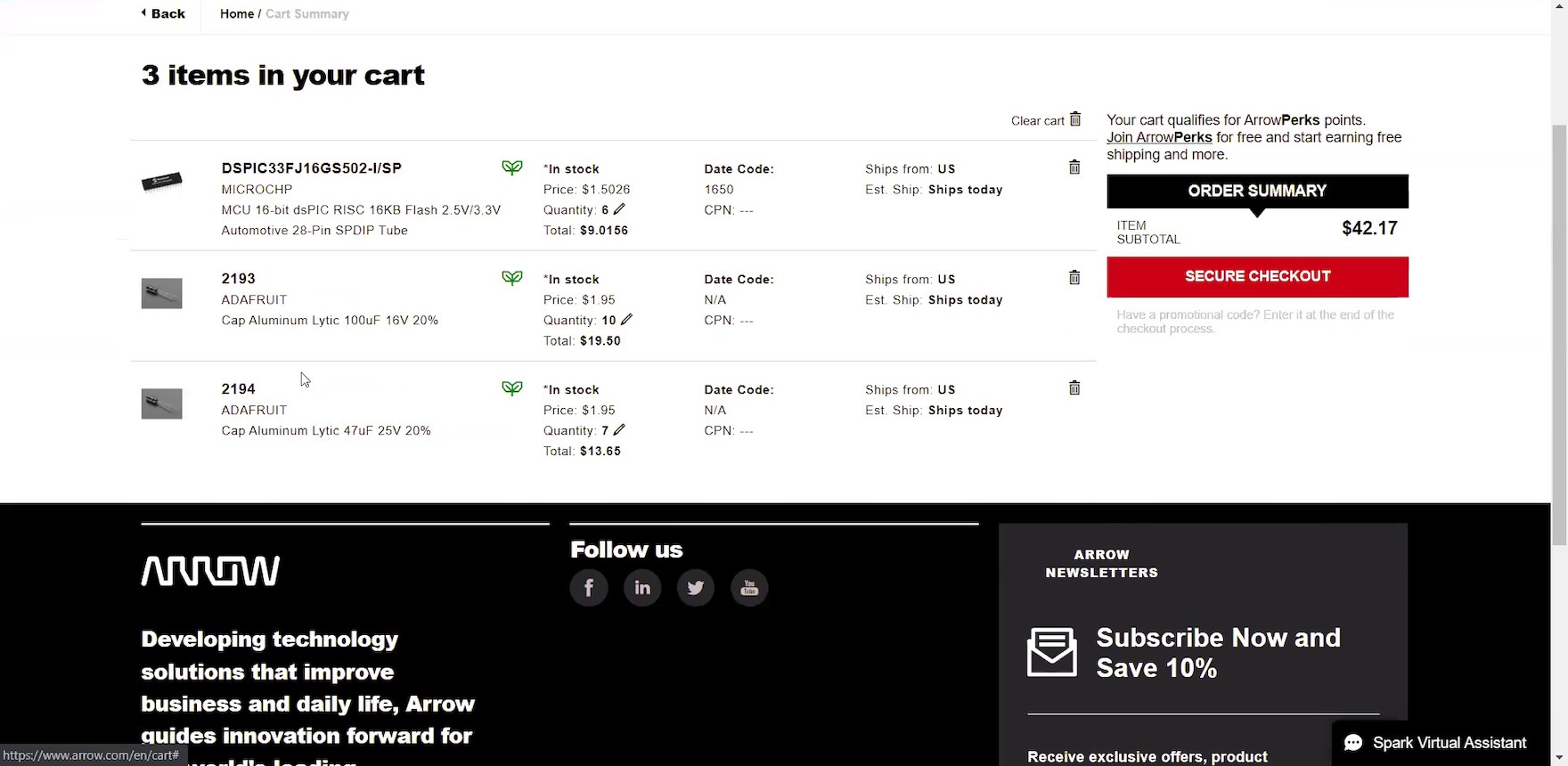Remove Adafruit 2194 using its trash icon

click(1074, 388)
